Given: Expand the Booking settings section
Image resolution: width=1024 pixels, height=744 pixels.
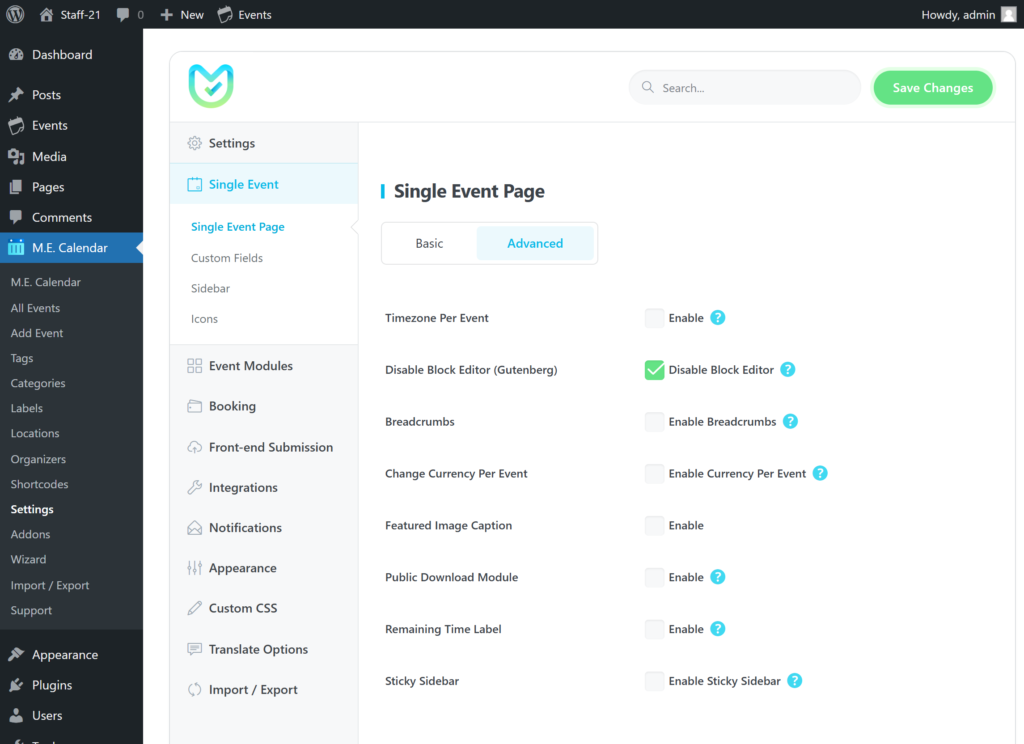Looking at the screenshot, I should [x=232, y=406].
